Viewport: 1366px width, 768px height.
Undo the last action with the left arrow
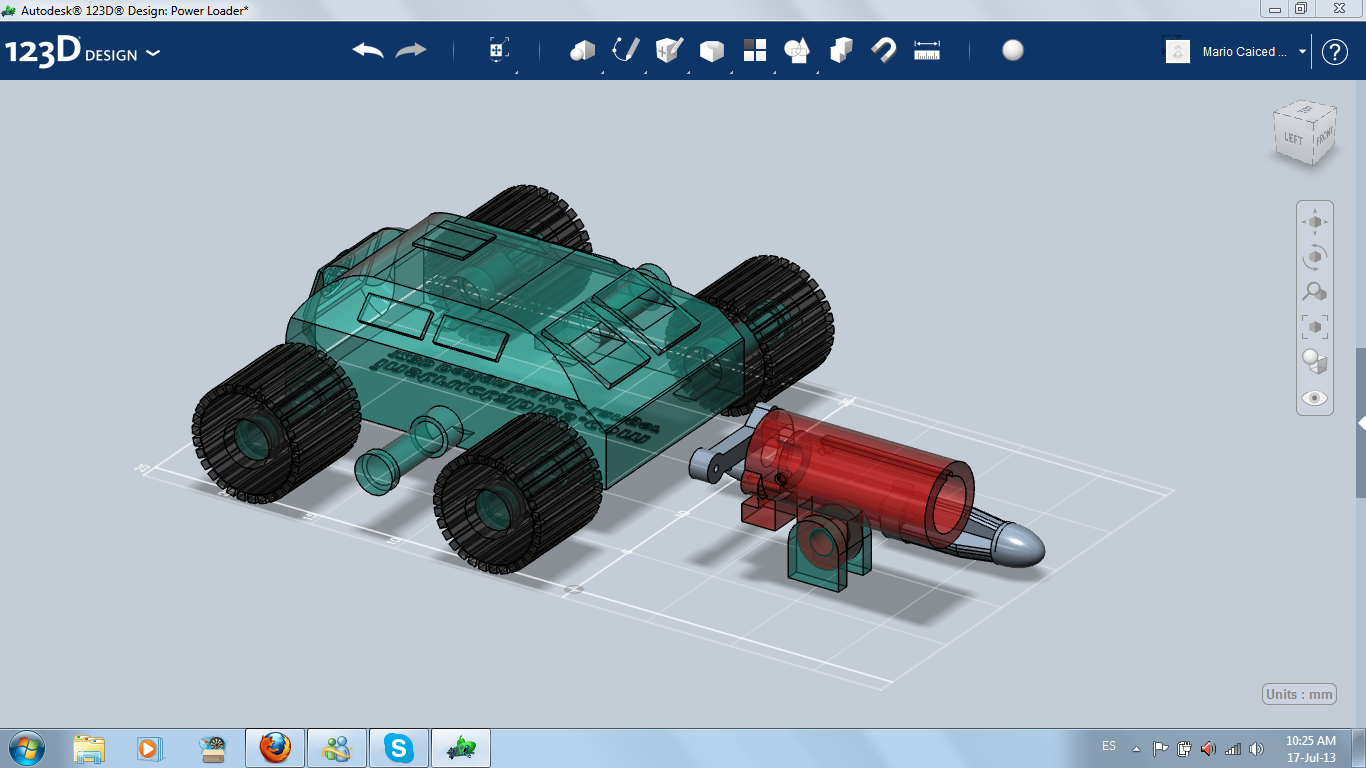368,51
